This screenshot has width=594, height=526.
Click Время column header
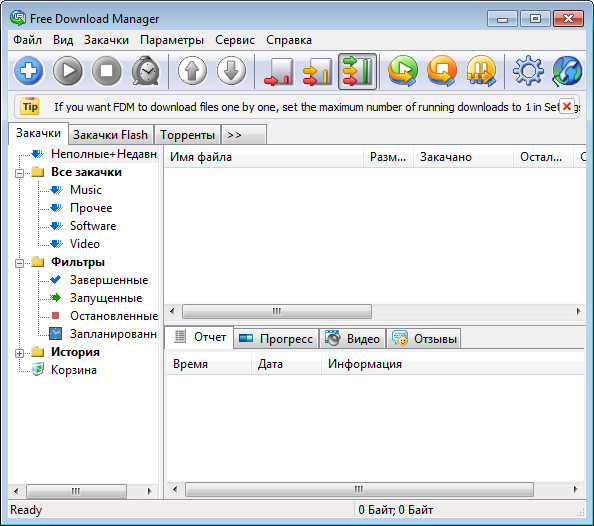[208, 364]
